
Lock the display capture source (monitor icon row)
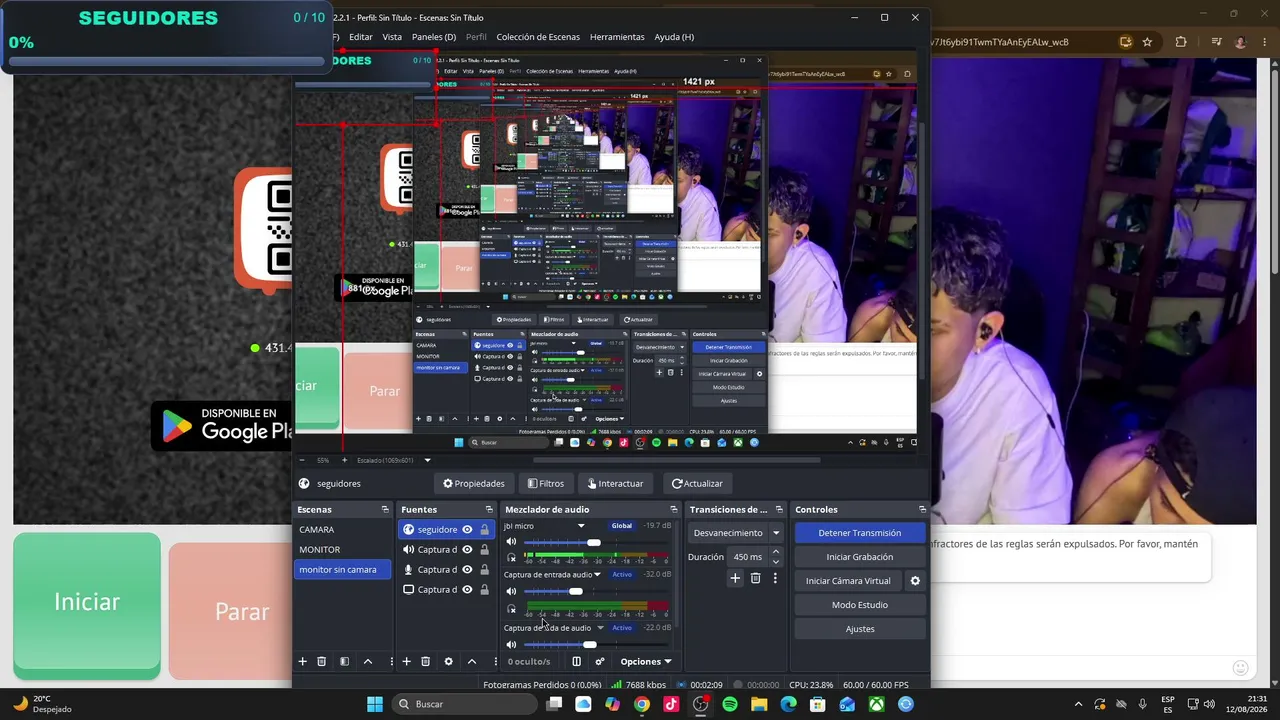[x=485, y=590]
